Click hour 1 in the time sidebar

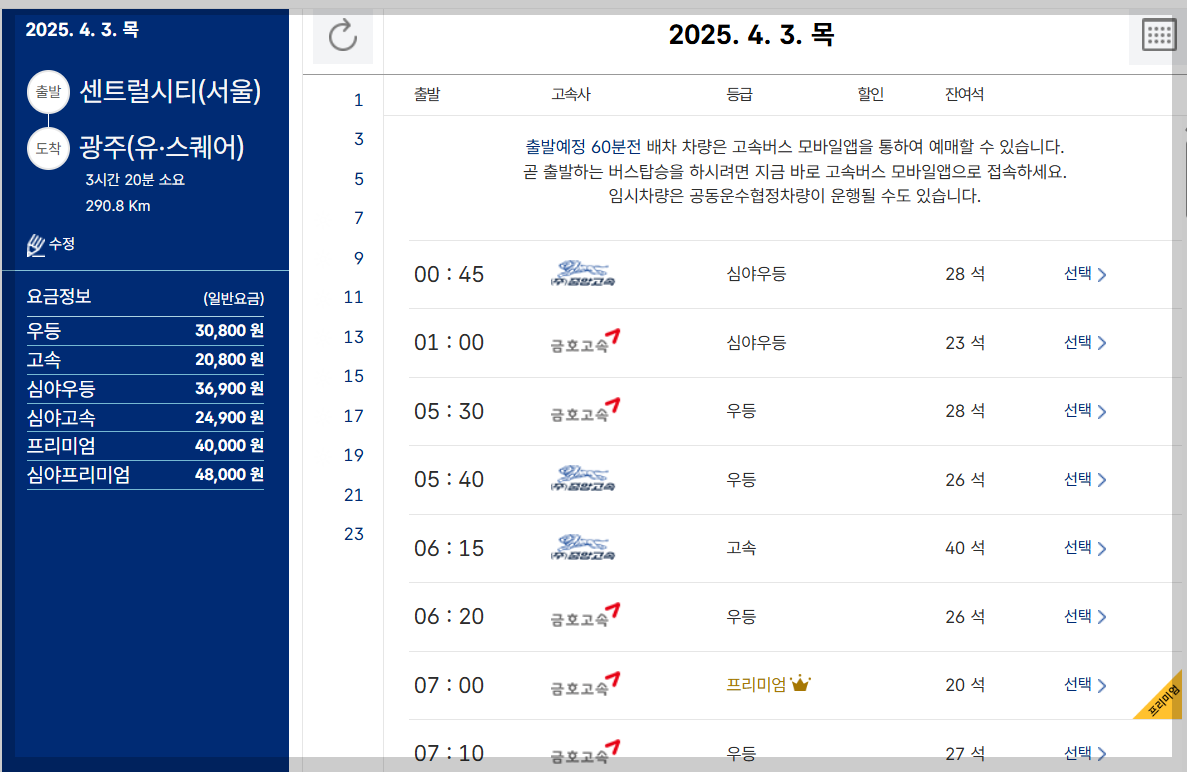click(x=357, y=100)
